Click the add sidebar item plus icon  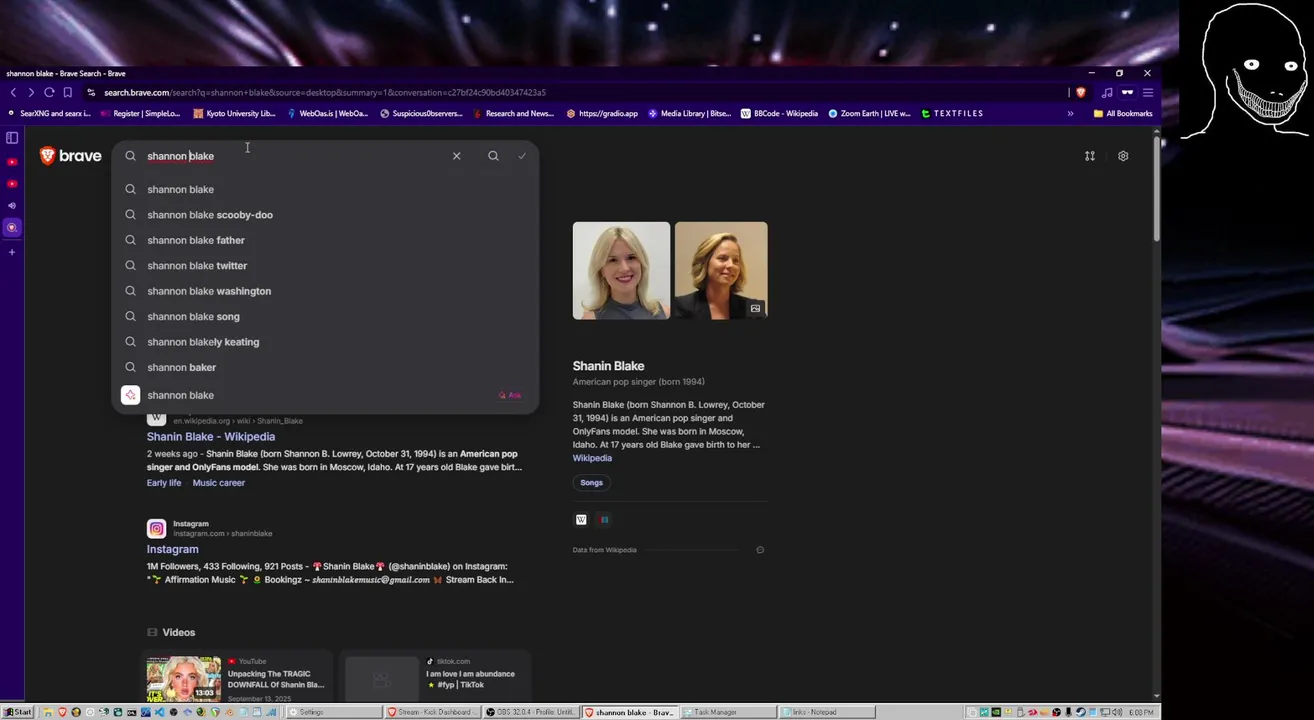click(x=12, y=252)
